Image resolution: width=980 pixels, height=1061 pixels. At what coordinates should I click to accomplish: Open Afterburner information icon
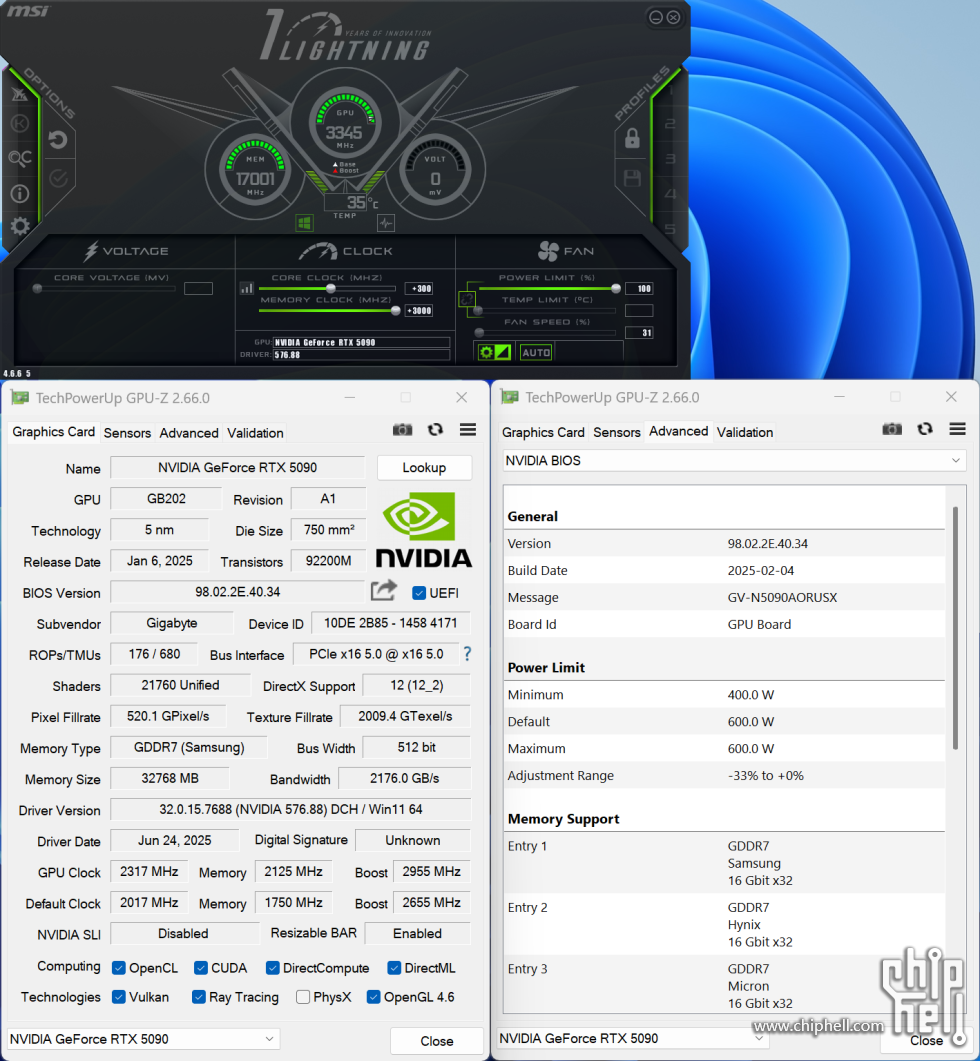[x=20, y=194]
